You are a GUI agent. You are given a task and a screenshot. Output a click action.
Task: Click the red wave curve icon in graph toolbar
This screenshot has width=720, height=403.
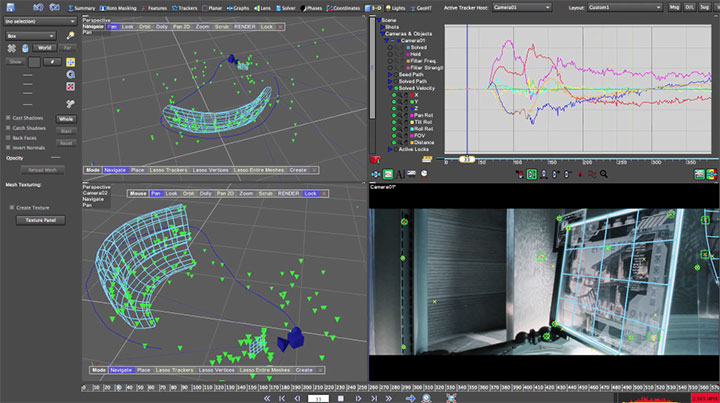click(x=592, y=174)
